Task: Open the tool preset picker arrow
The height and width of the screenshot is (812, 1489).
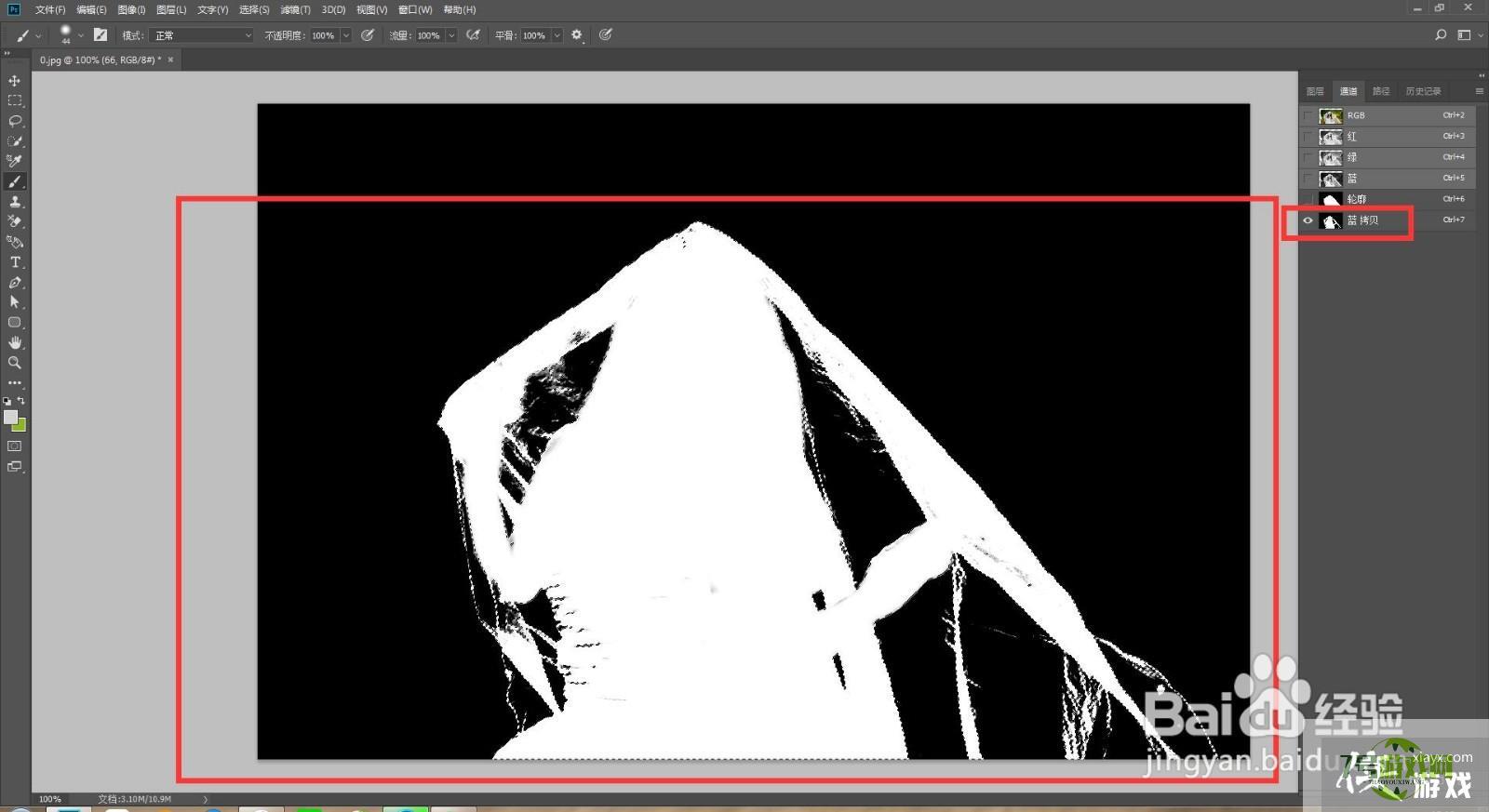Action: pos(38,35)
